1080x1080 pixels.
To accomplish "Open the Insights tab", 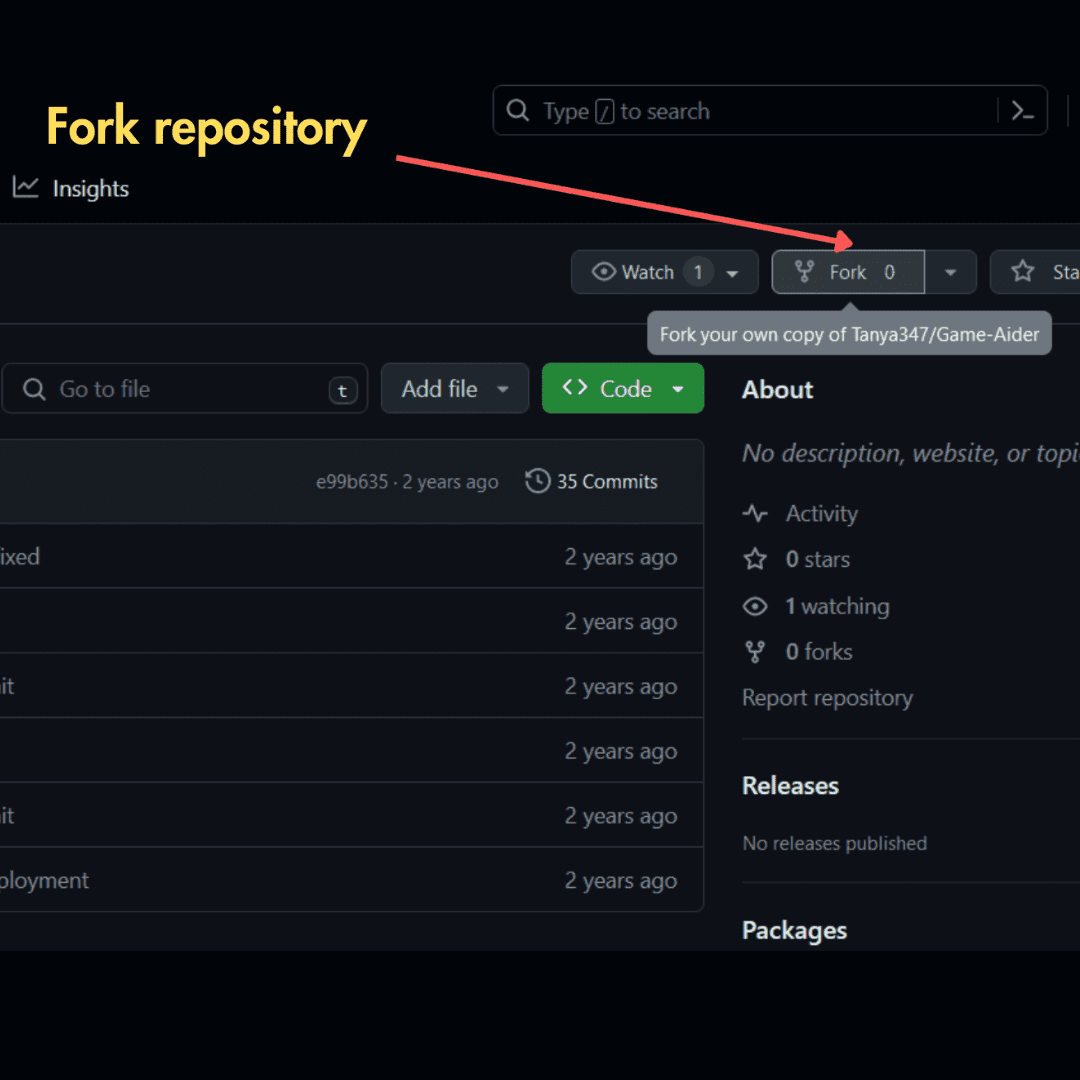I will [x=90, y=189].
